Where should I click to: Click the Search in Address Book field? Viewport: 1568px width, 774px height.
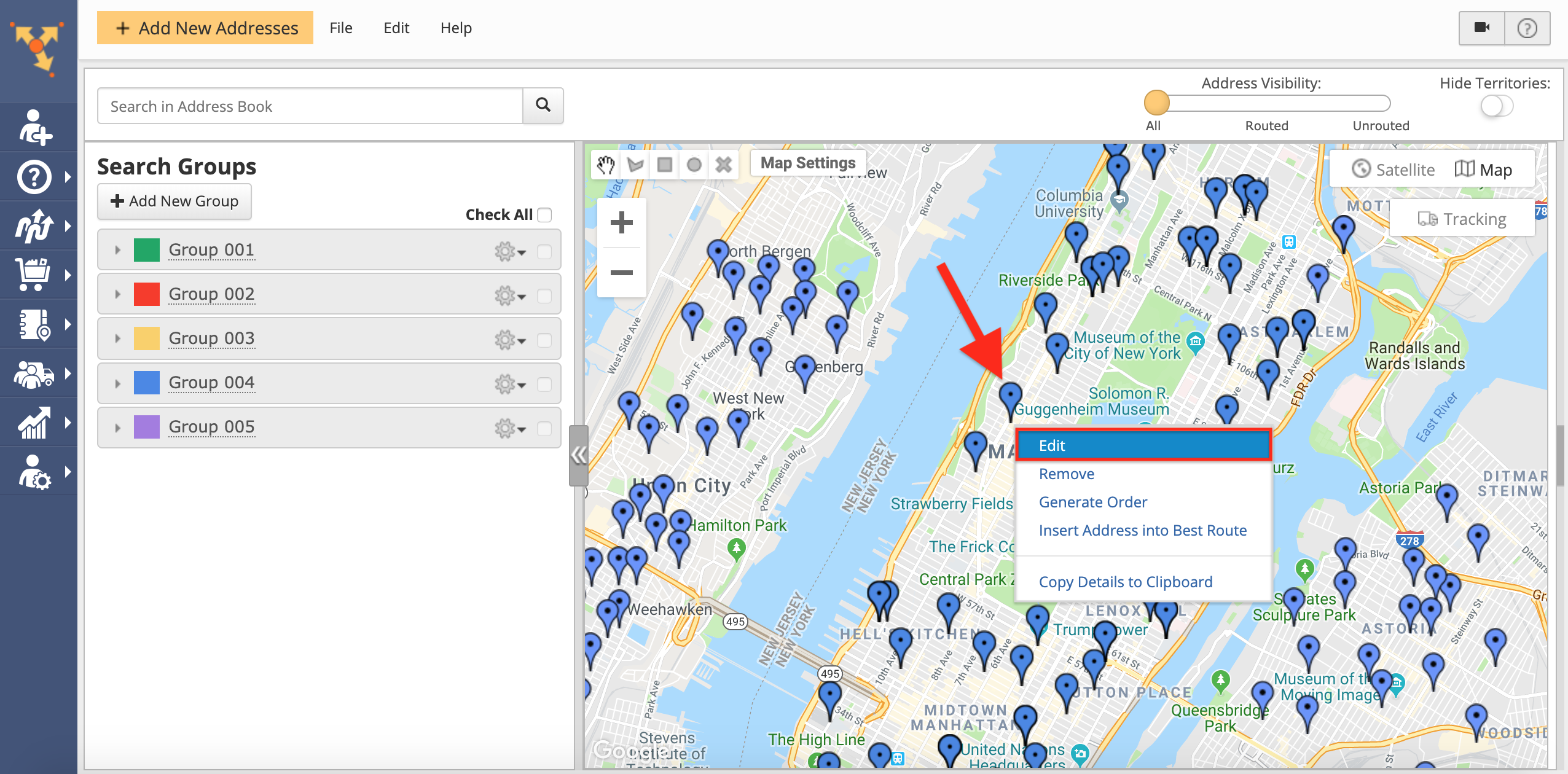(x=310, y=106)
